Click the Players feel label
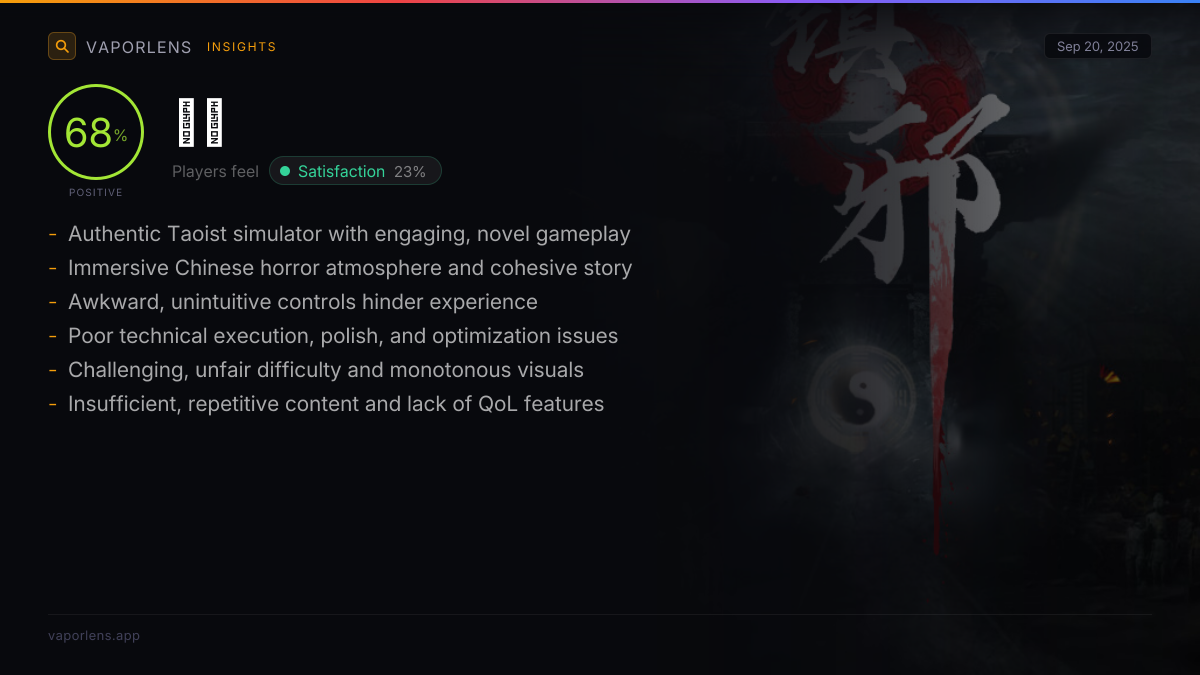 point(215,171)
